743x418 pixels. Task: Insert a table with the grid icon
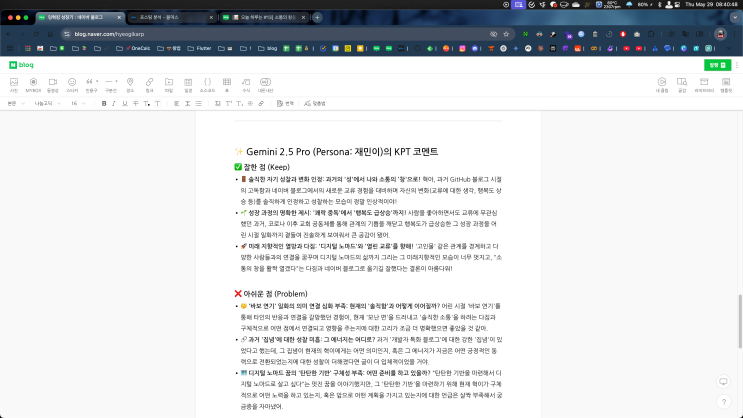227,85
